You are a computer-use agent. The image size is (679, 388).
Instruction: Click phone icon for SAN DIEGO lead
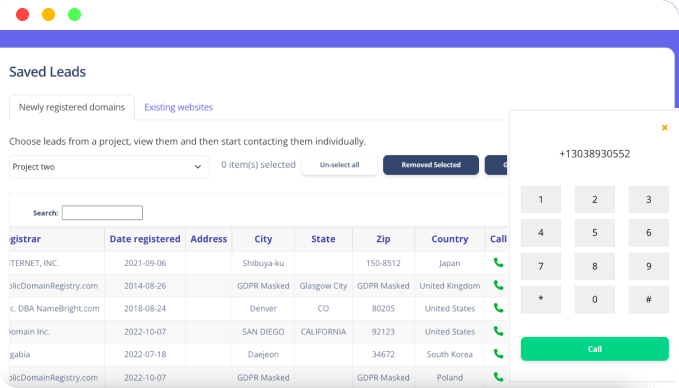point(498,331)
